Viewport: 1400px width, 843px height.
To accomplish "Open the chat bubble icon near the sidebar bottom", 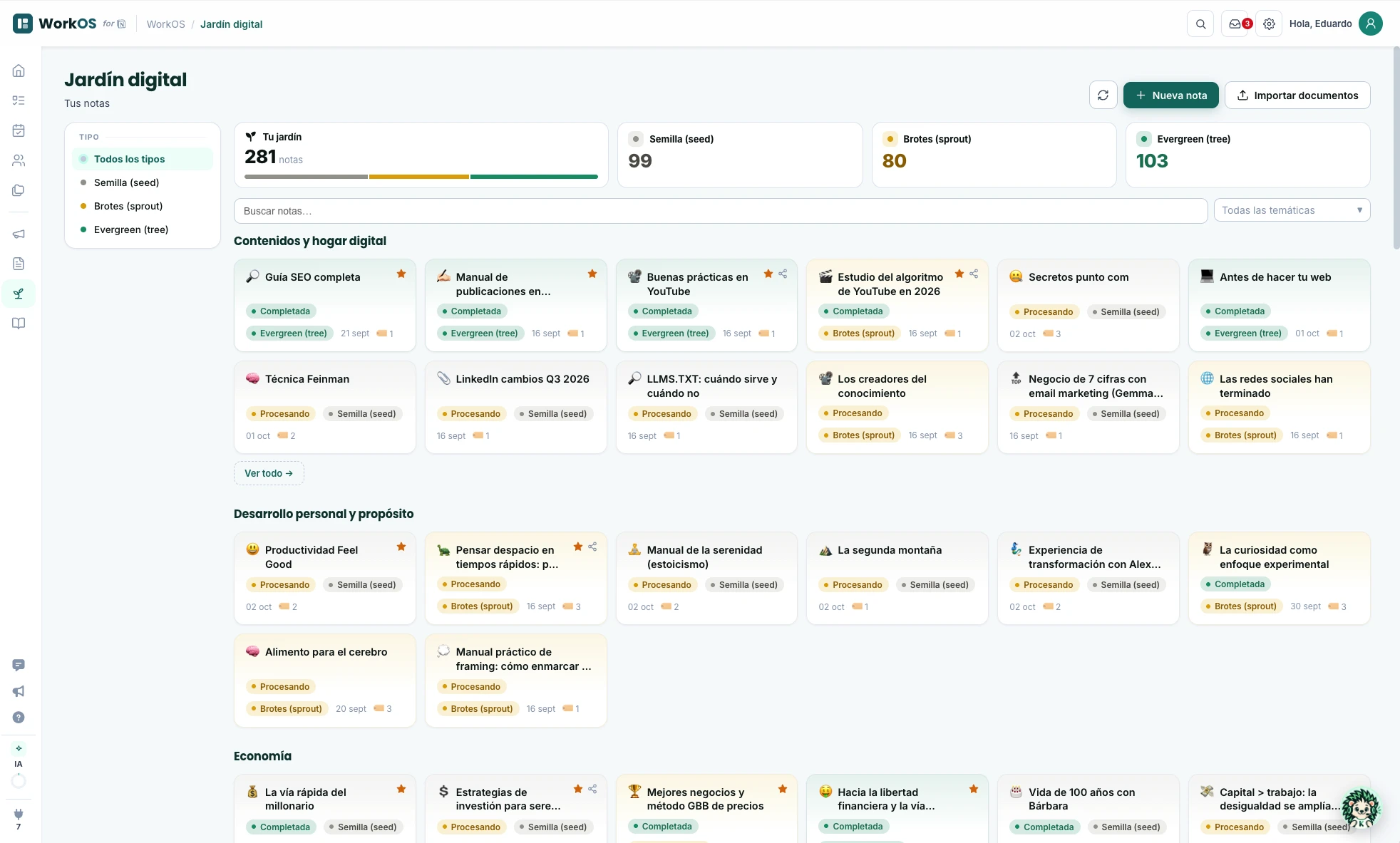I will 19,665.
